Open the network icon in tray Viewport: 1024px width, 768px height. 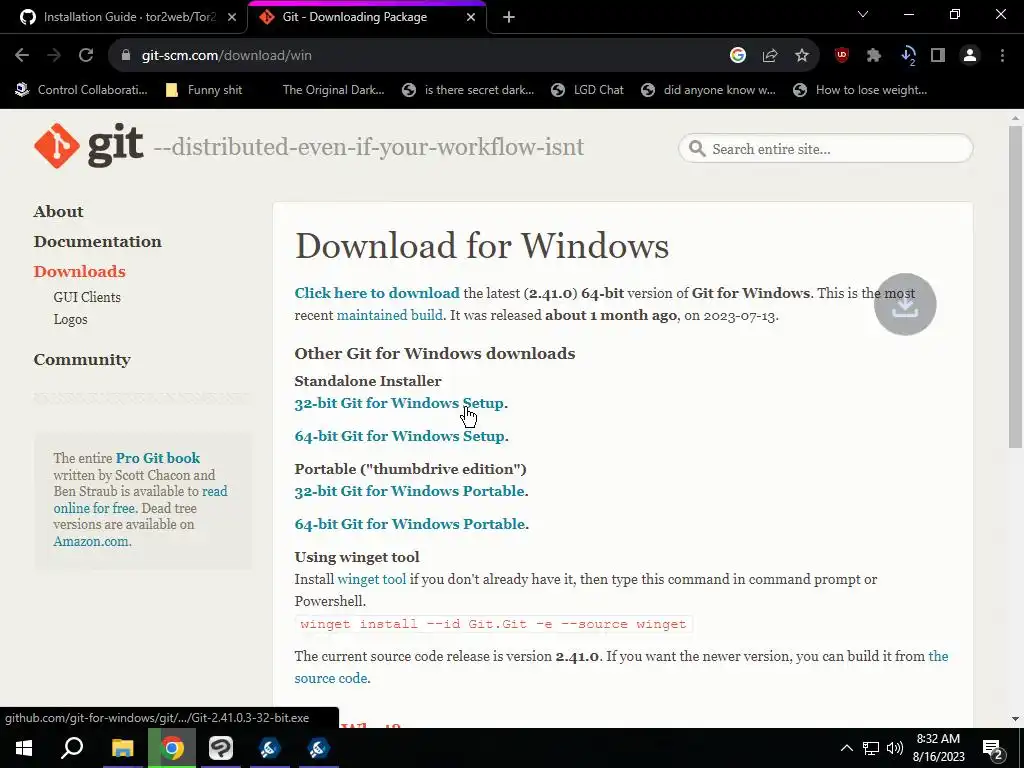point(871,748)
